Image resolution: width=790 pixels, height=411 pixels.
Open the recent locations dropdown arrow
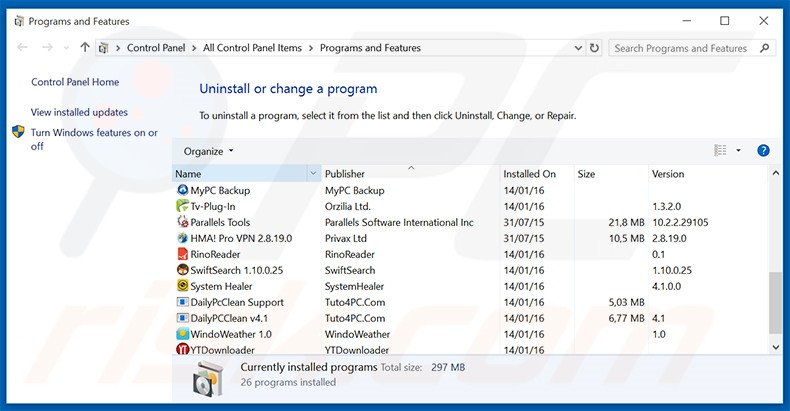(66, 48)
